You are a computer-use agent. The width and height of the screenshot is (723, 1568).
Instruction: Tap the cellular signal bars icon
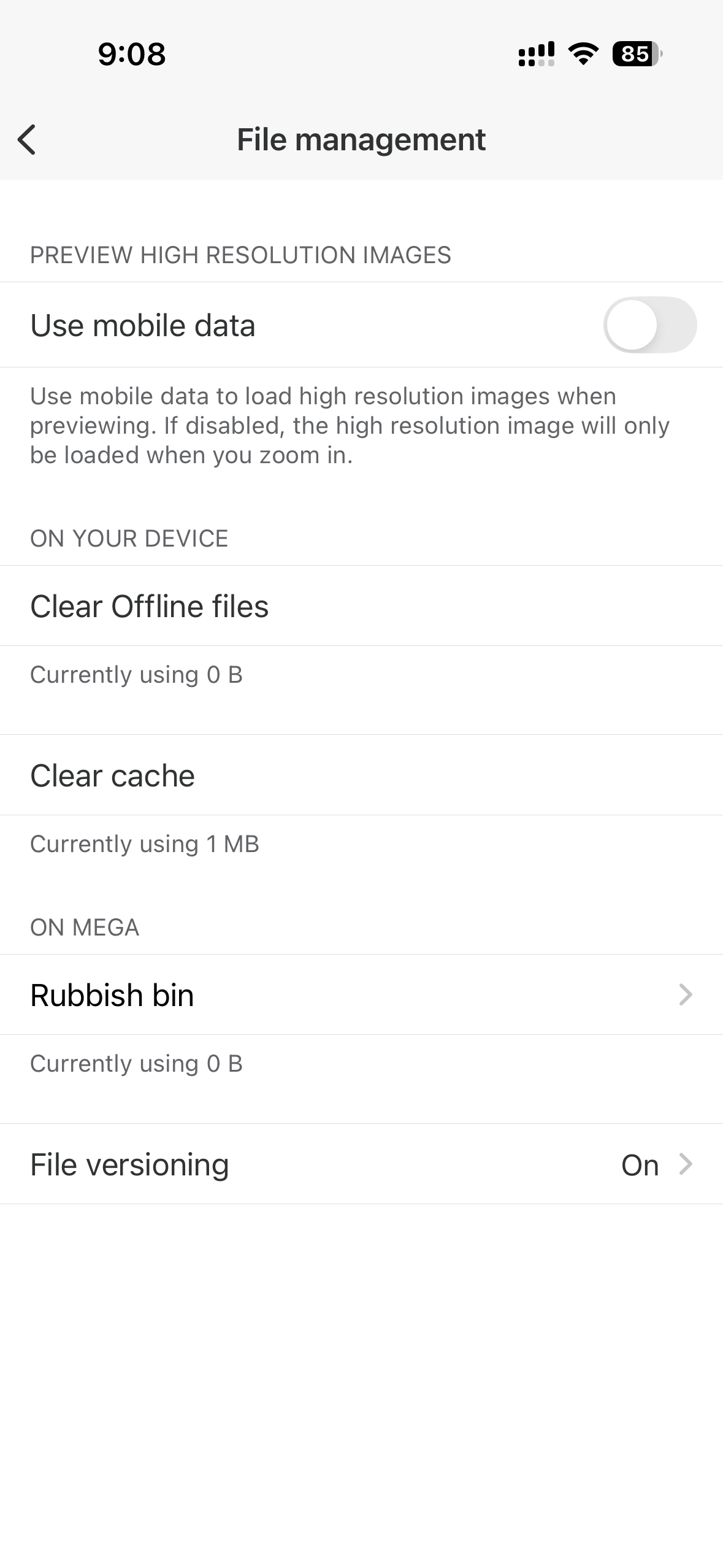(x=536, y=54)
